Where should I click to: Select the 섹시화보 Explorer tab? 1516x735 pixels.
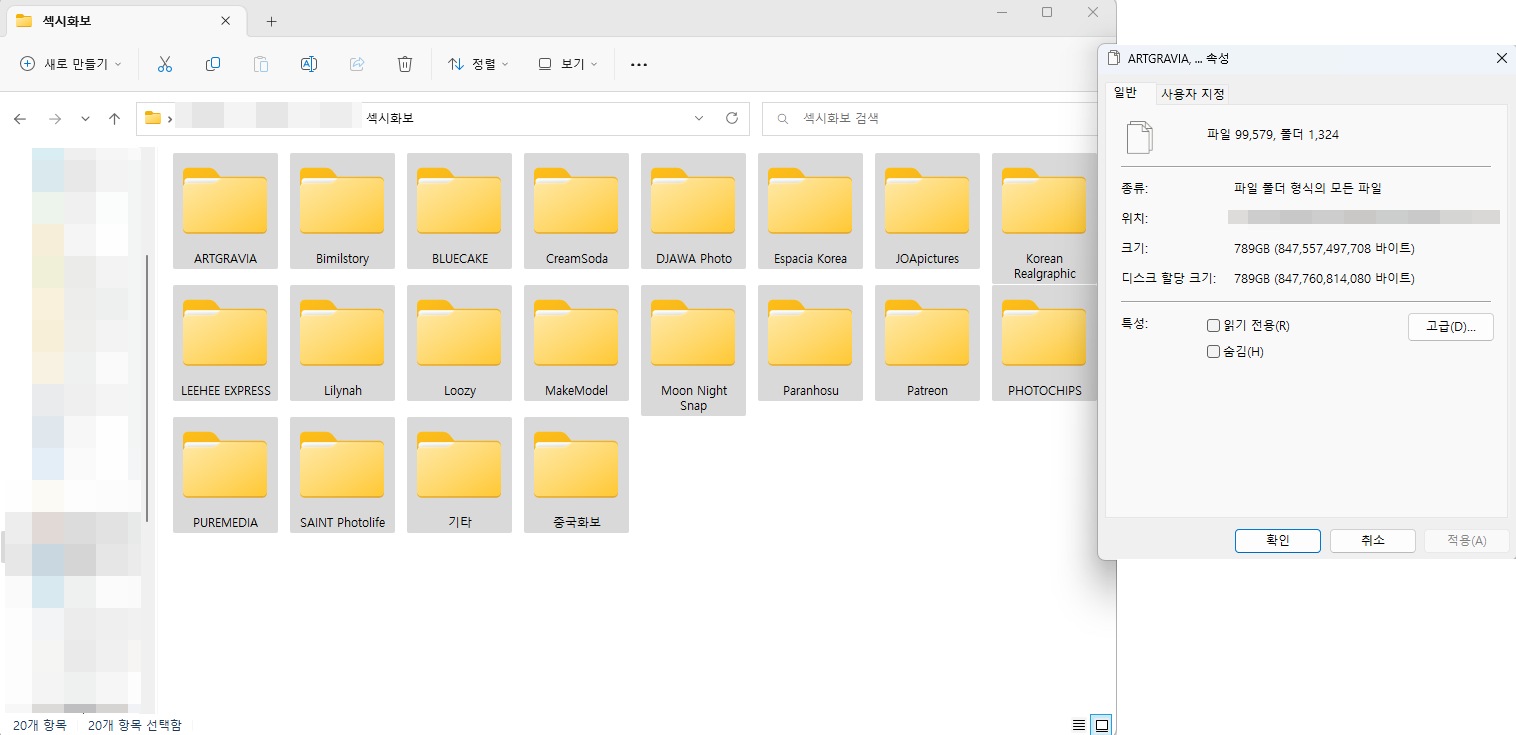pyautogui.click(x=125, y=21)
